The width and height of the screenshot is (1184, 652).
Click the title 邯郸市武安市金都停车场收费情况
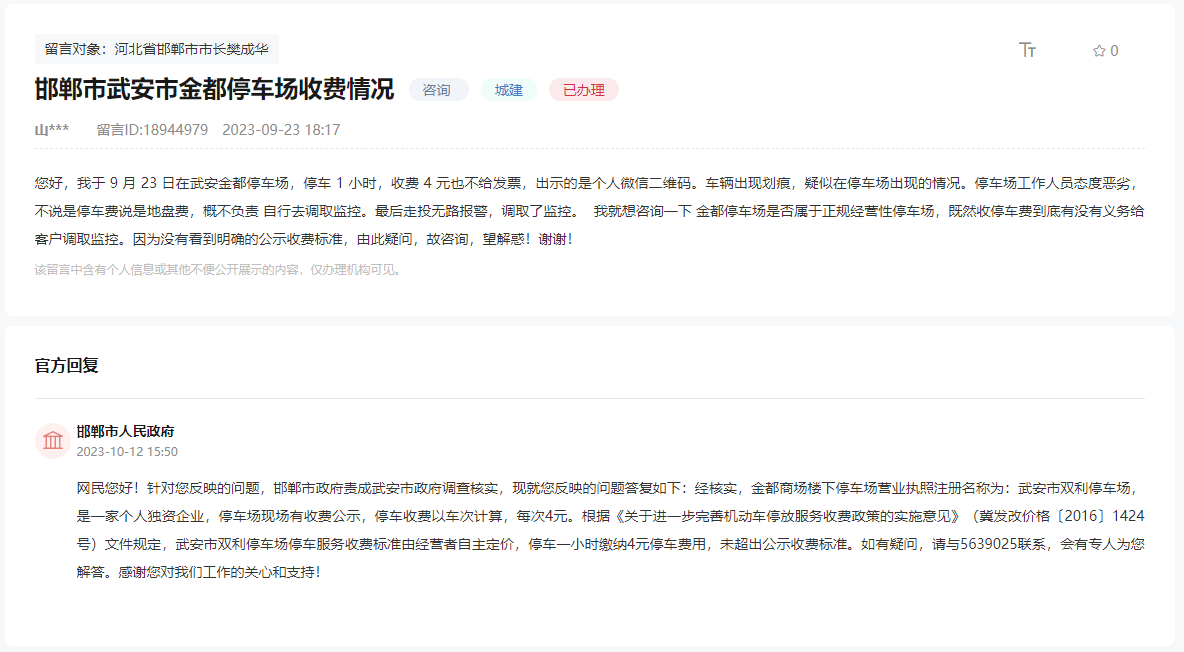tap(214, 89)
